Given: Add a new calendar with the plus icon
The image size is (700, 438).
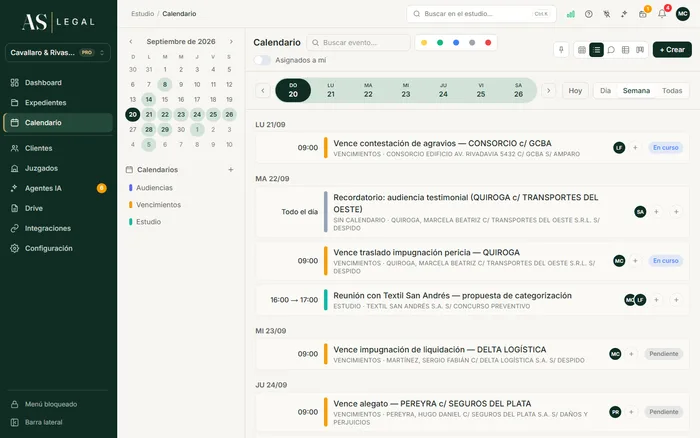Looking at the screenshot, I should coord(231,170).
